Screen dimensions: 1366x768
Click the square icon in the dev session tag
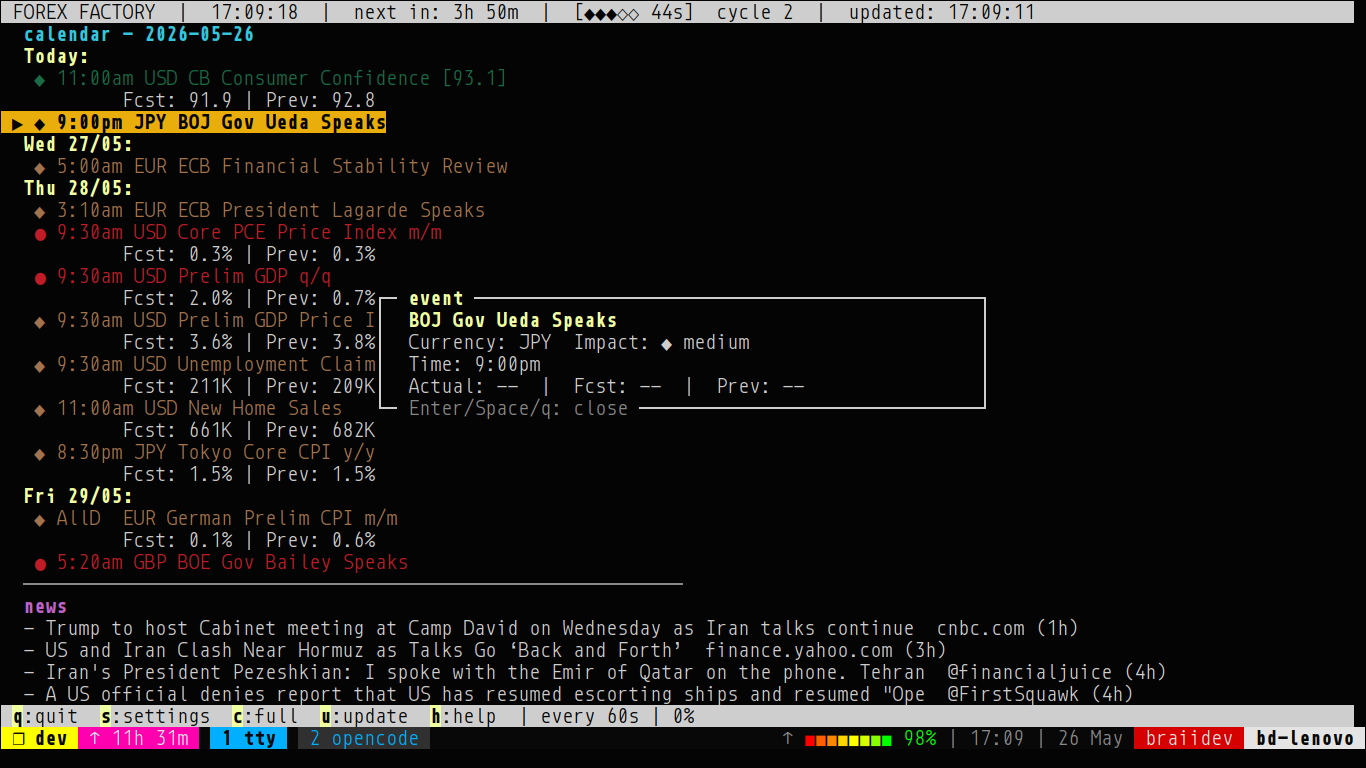(17, 738)
